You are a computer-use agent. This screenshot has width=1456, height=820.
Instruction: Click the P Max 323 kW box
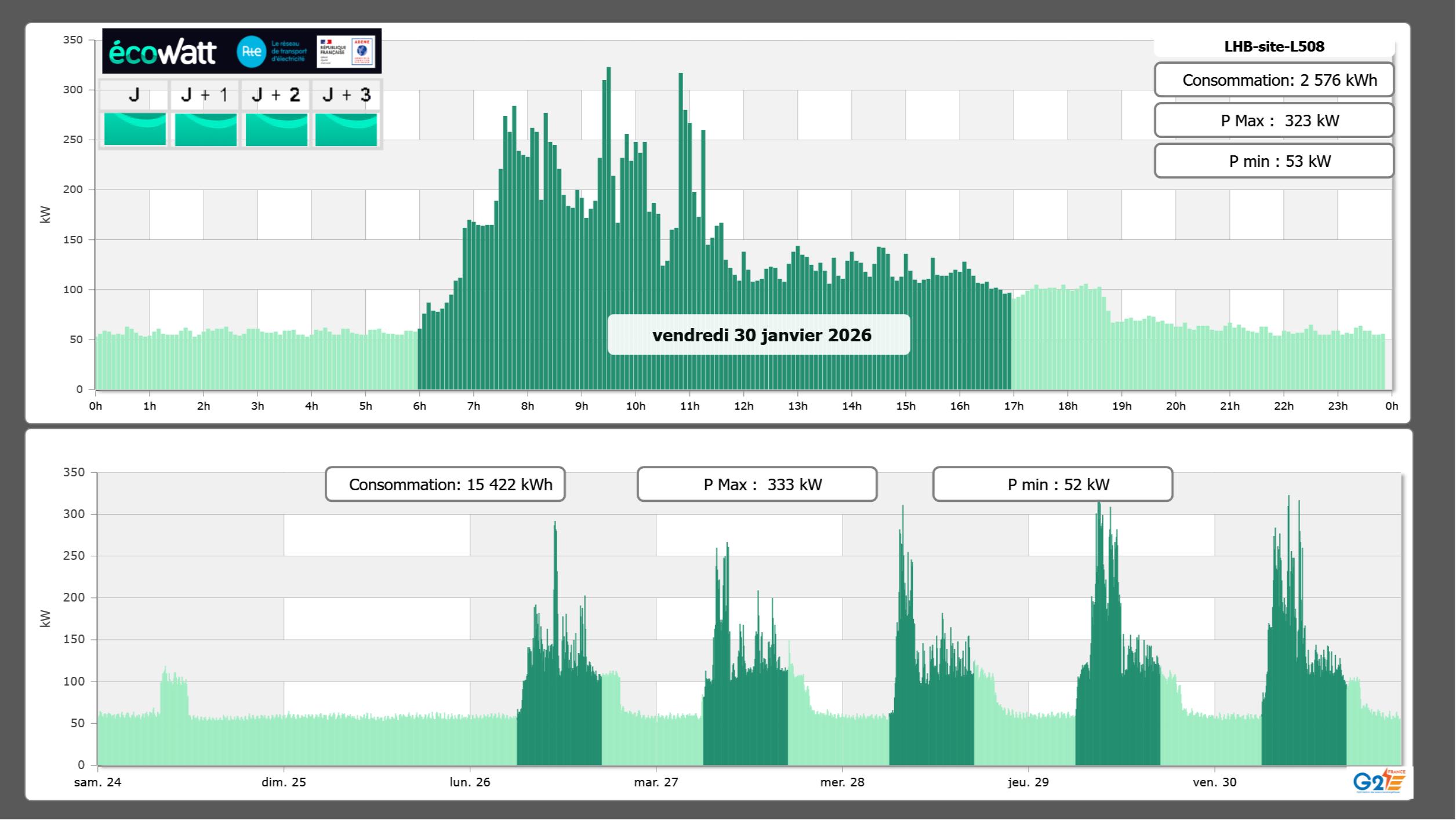coord(1273,121)
